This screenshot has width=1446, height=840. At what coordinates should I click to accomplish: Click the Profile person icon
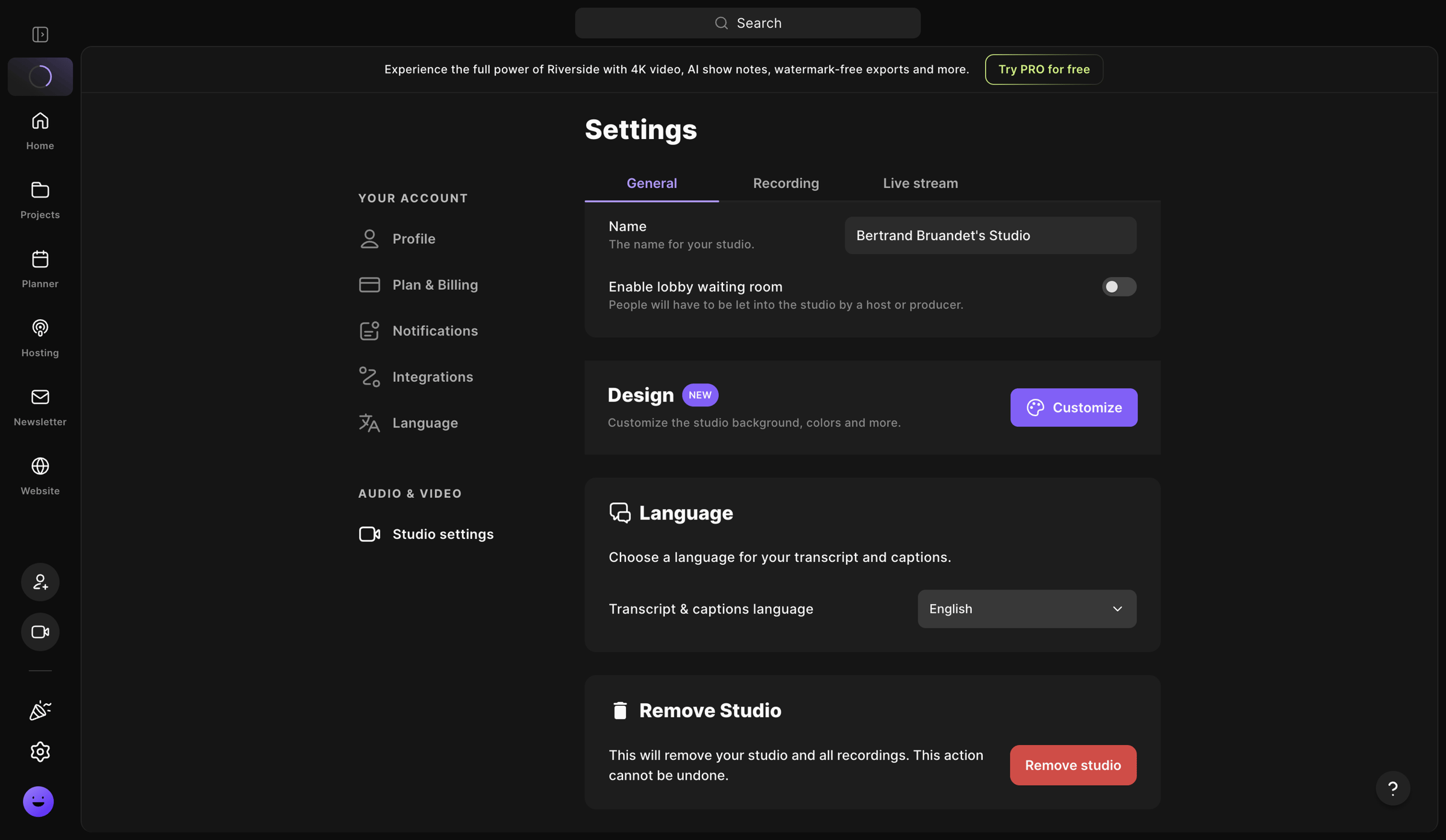369,238
